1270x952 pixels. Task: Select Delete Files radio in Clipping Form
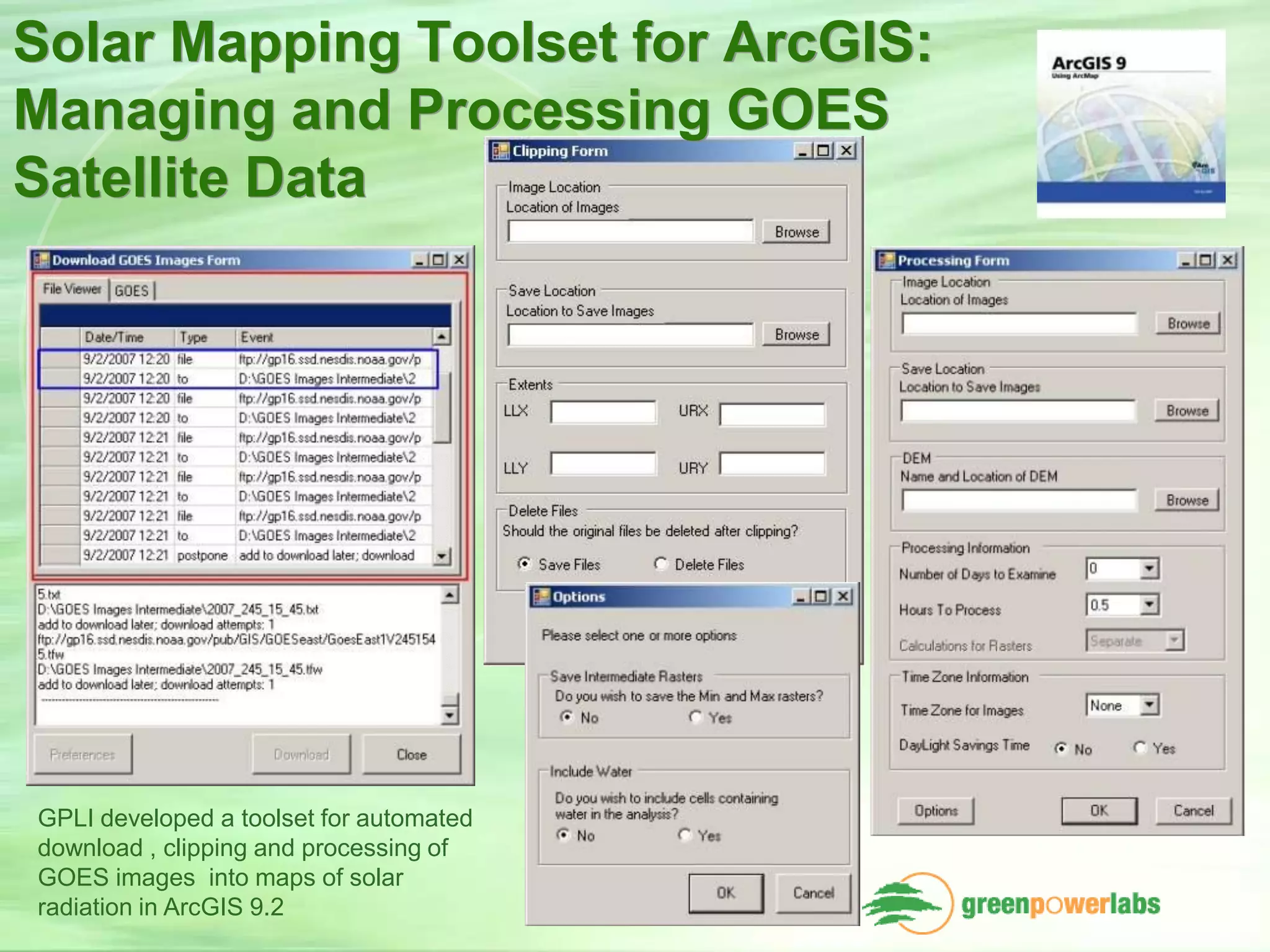pyautogui.click(x=660, y=563)
